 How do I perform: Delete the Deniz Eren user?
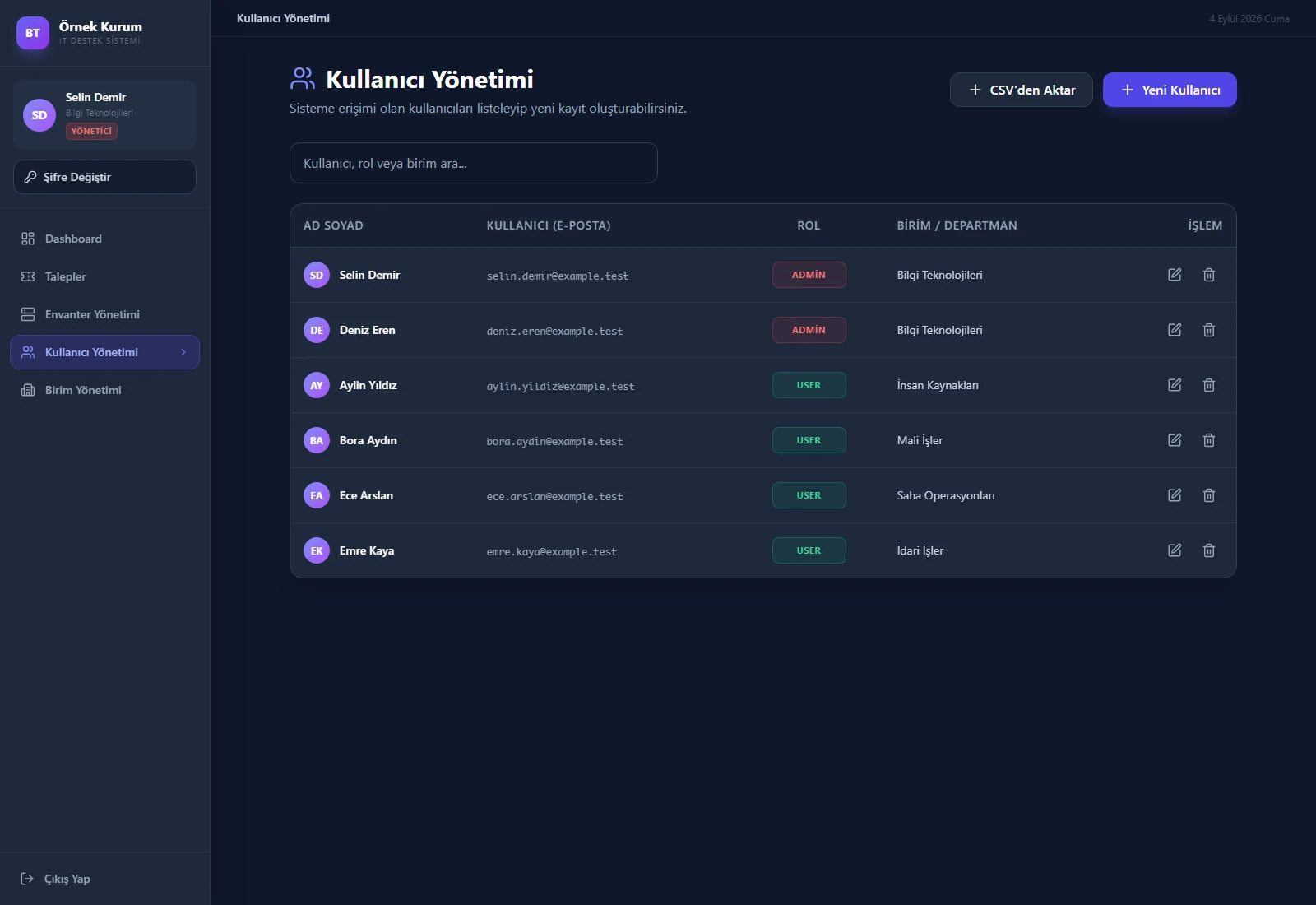click(x=1209, y=330)
